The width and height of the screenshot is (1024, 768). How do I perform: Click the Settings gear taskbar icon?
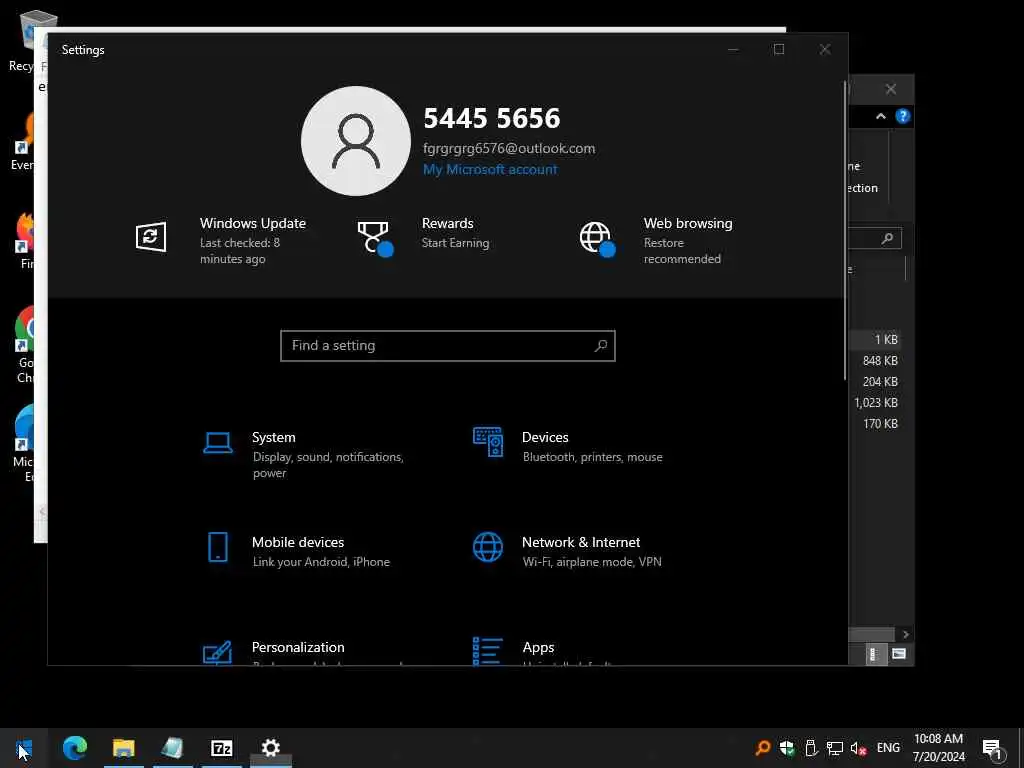point(270,748)
